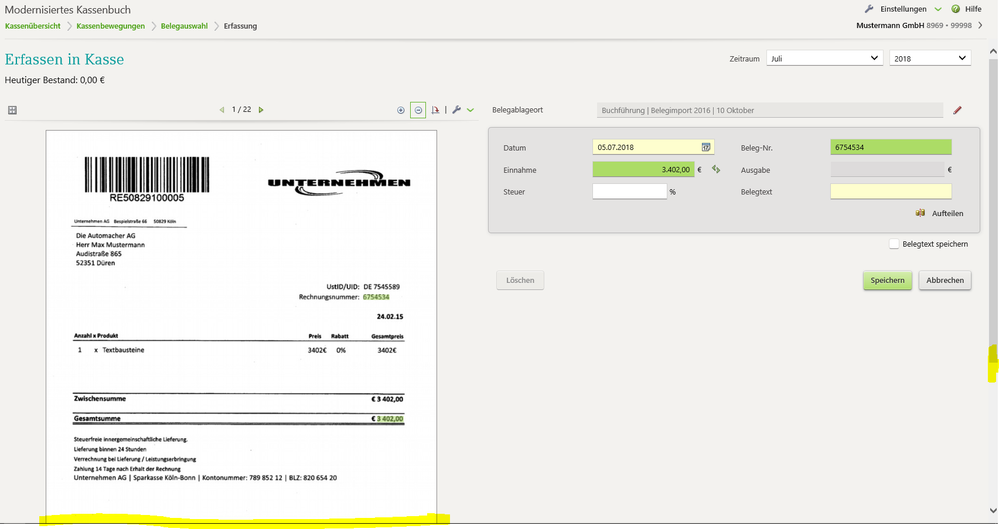Click the receipt document preview thumbnail
The width and height of the screenshot is (999, 529).
(x=241, y=327)
